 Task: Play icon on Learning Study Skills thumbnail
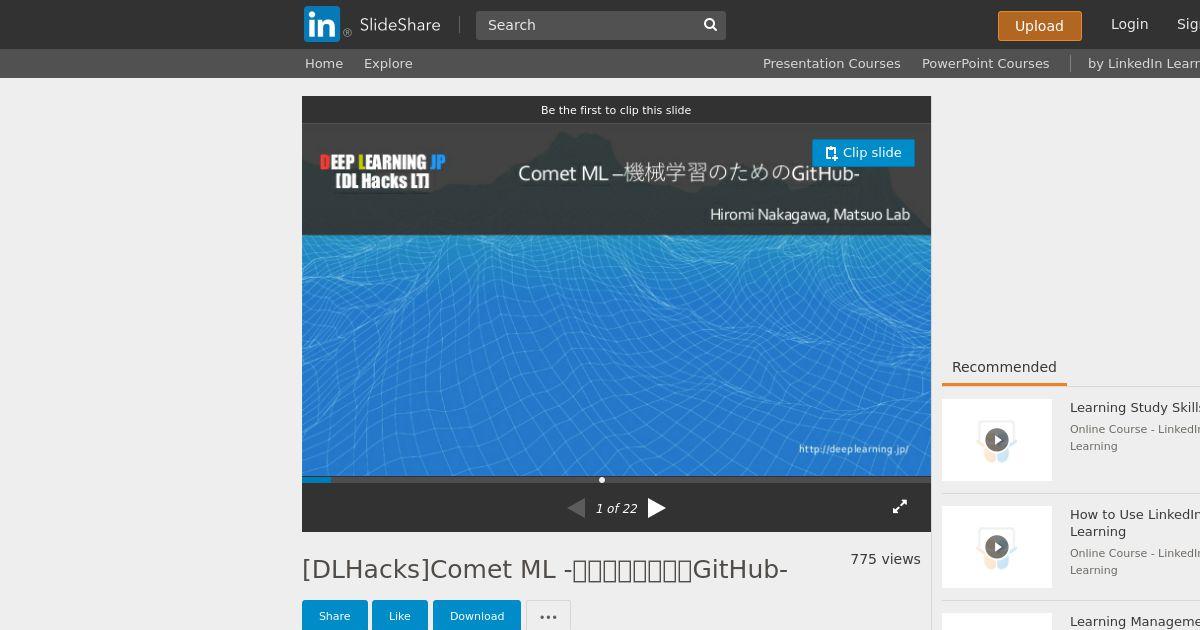tap(997, 440)
